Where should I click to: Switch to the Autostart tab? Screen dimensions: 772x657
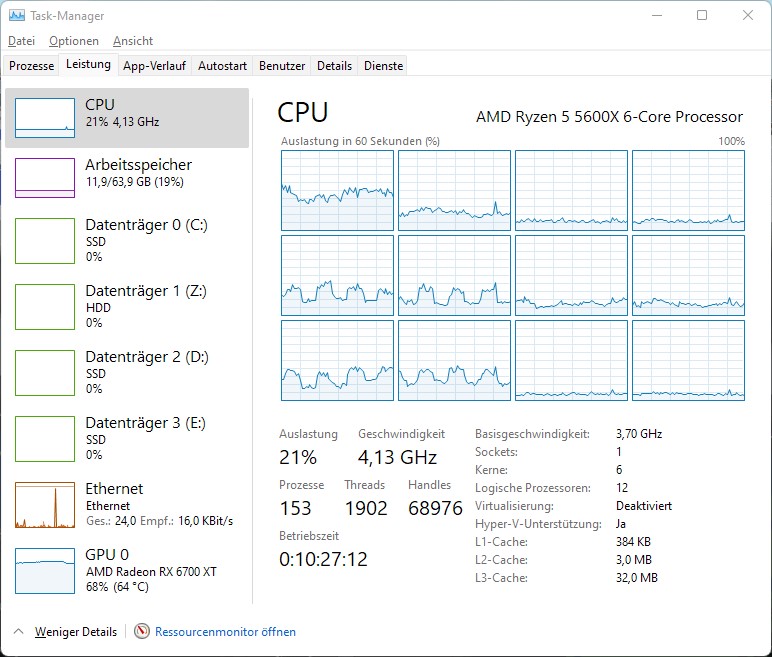click(223, 66)
